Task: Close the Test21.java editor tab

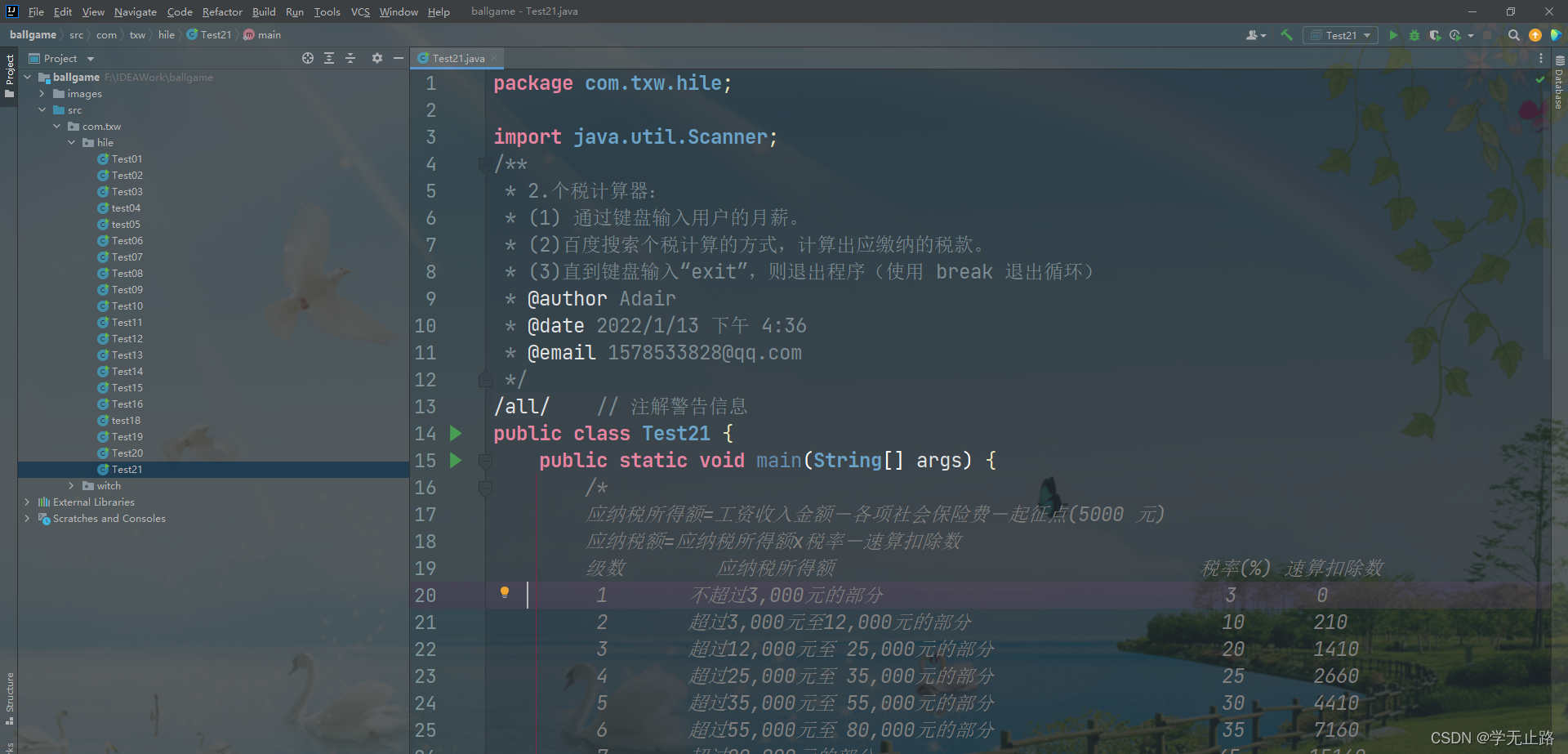Action: click(494, 58)
